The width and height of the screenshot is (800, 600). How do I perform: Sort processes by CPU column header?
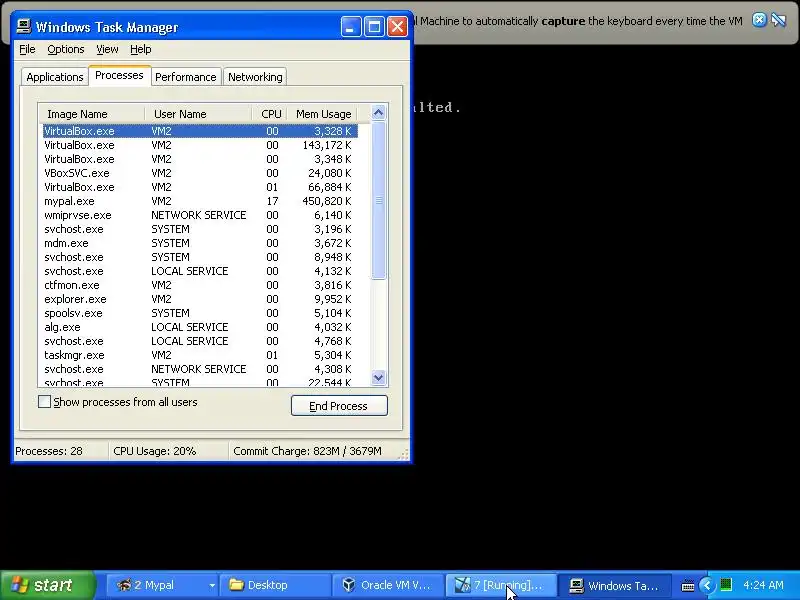(x=270, y=114)
